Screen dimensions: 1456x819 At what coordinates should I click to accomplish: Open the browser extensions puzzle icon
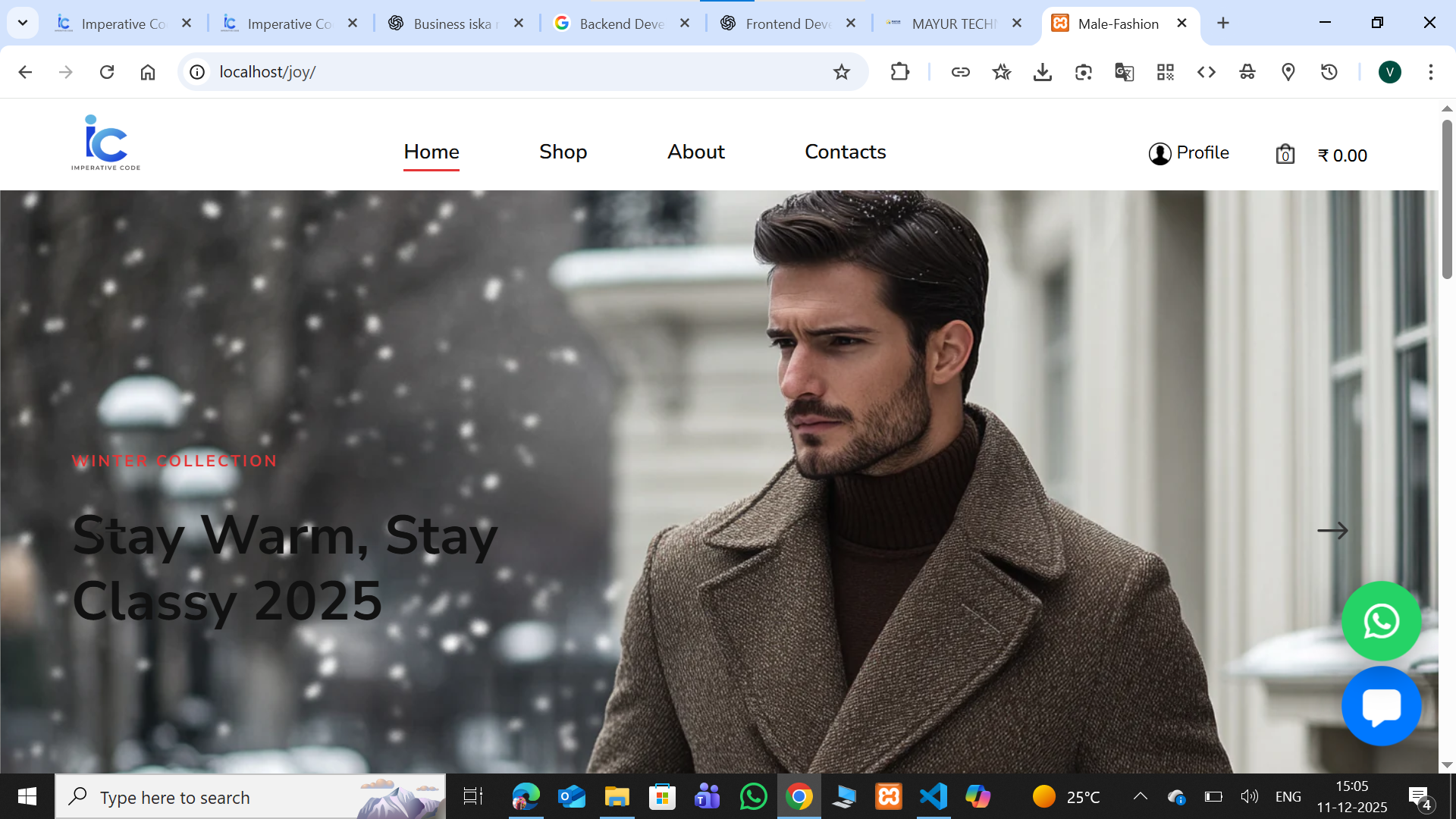[899, 72]
